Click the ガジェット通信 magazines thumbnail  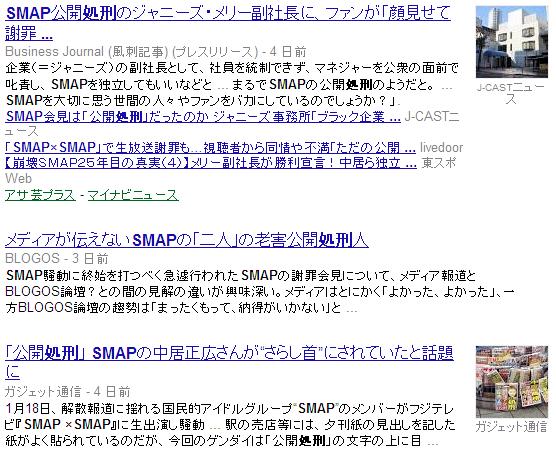pyautogui.click(x=512, y=382)
